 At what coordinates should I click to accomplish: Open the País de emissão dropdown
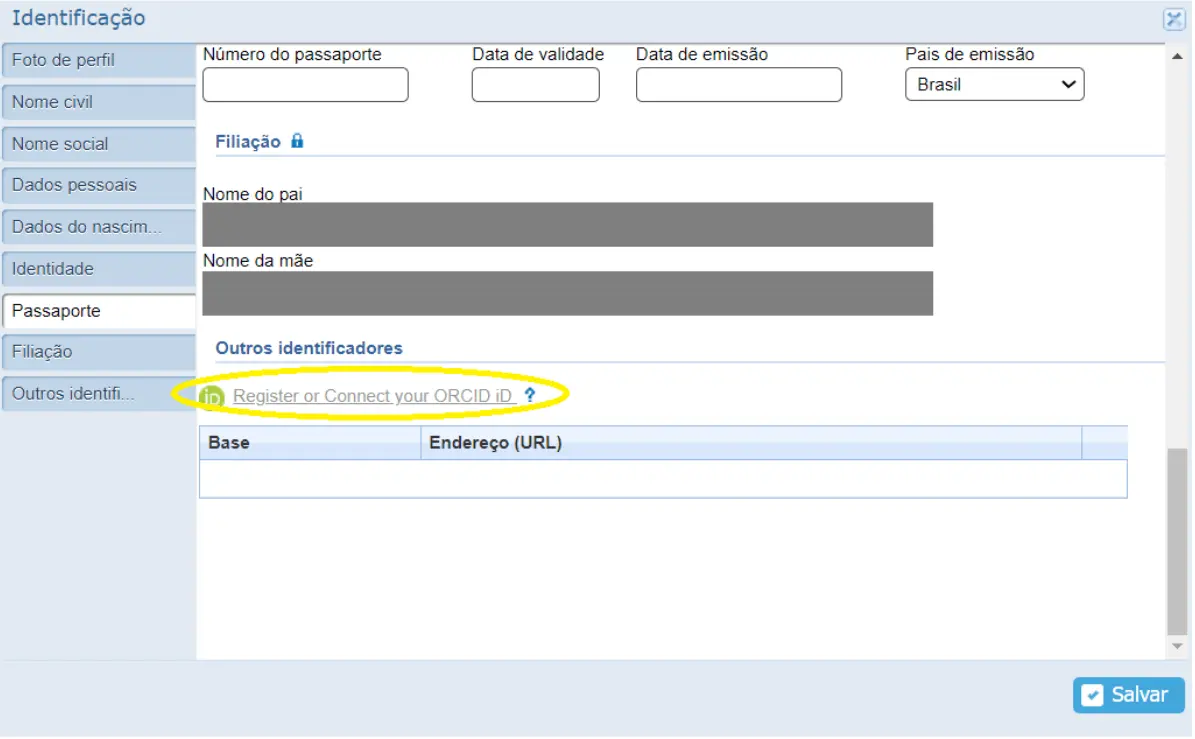(994, 85)
